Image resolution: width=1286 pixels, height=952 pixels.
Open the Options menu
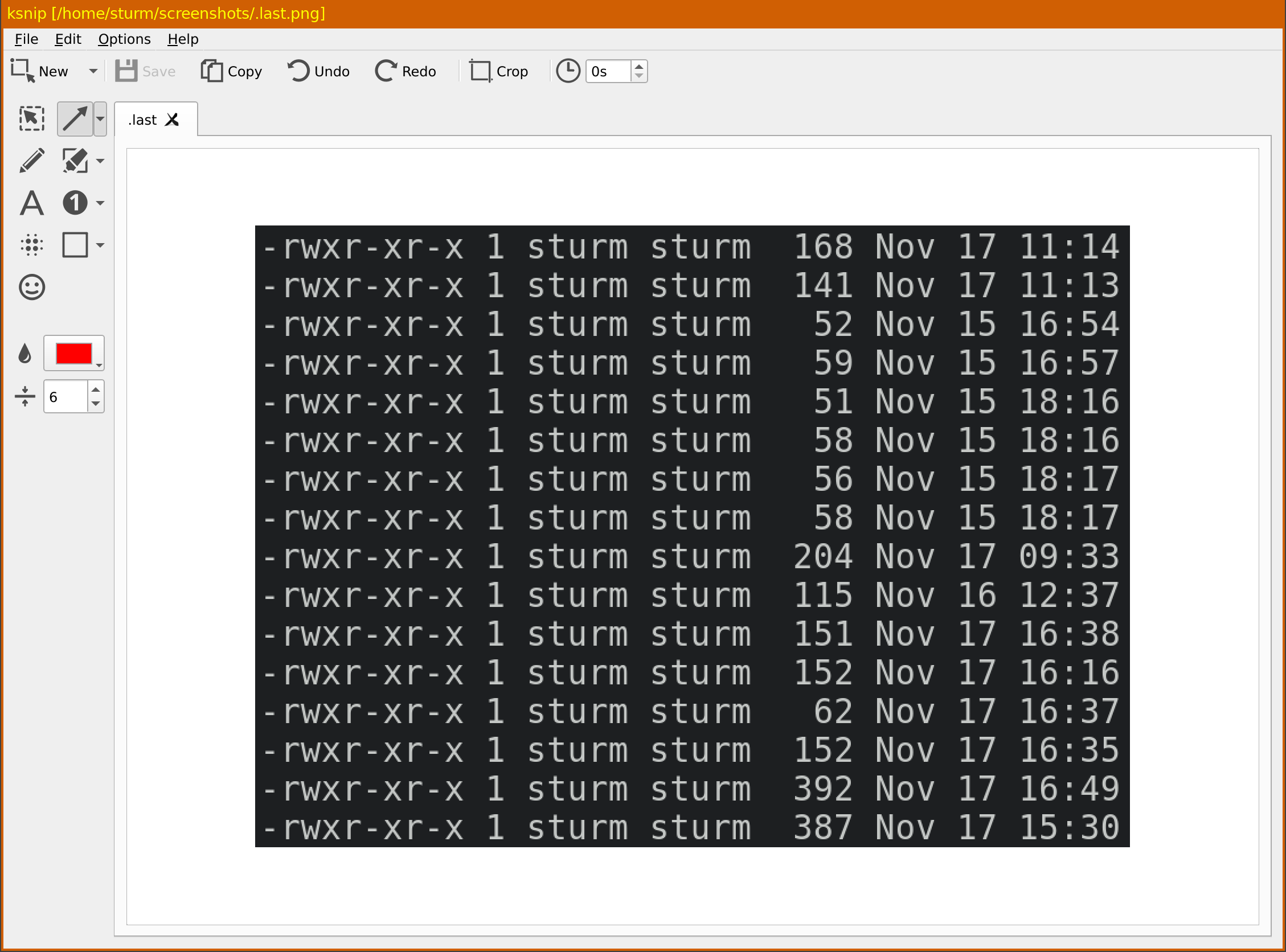click(124, 39)
